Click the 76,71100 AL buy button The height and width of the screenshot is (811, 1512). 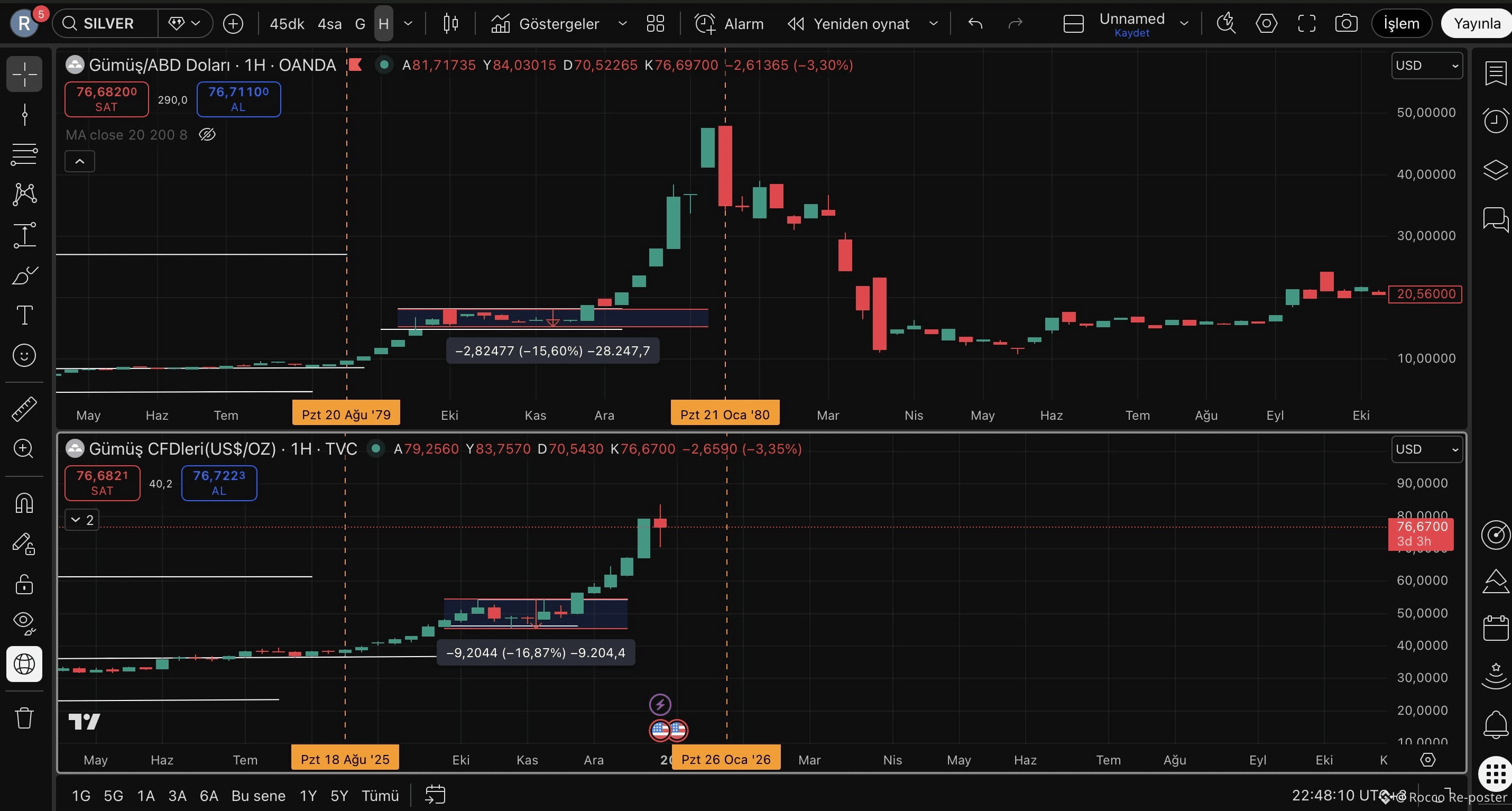(238, 99)
